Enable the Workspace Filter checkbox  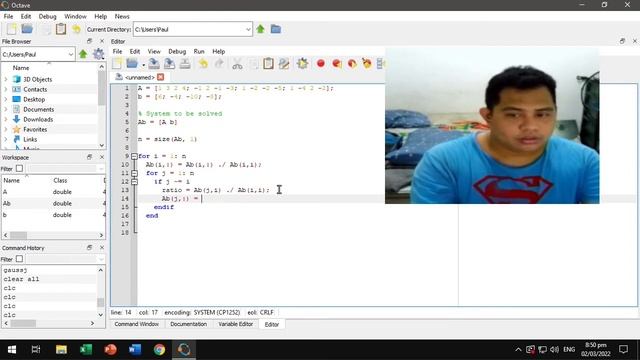point(19,169)
